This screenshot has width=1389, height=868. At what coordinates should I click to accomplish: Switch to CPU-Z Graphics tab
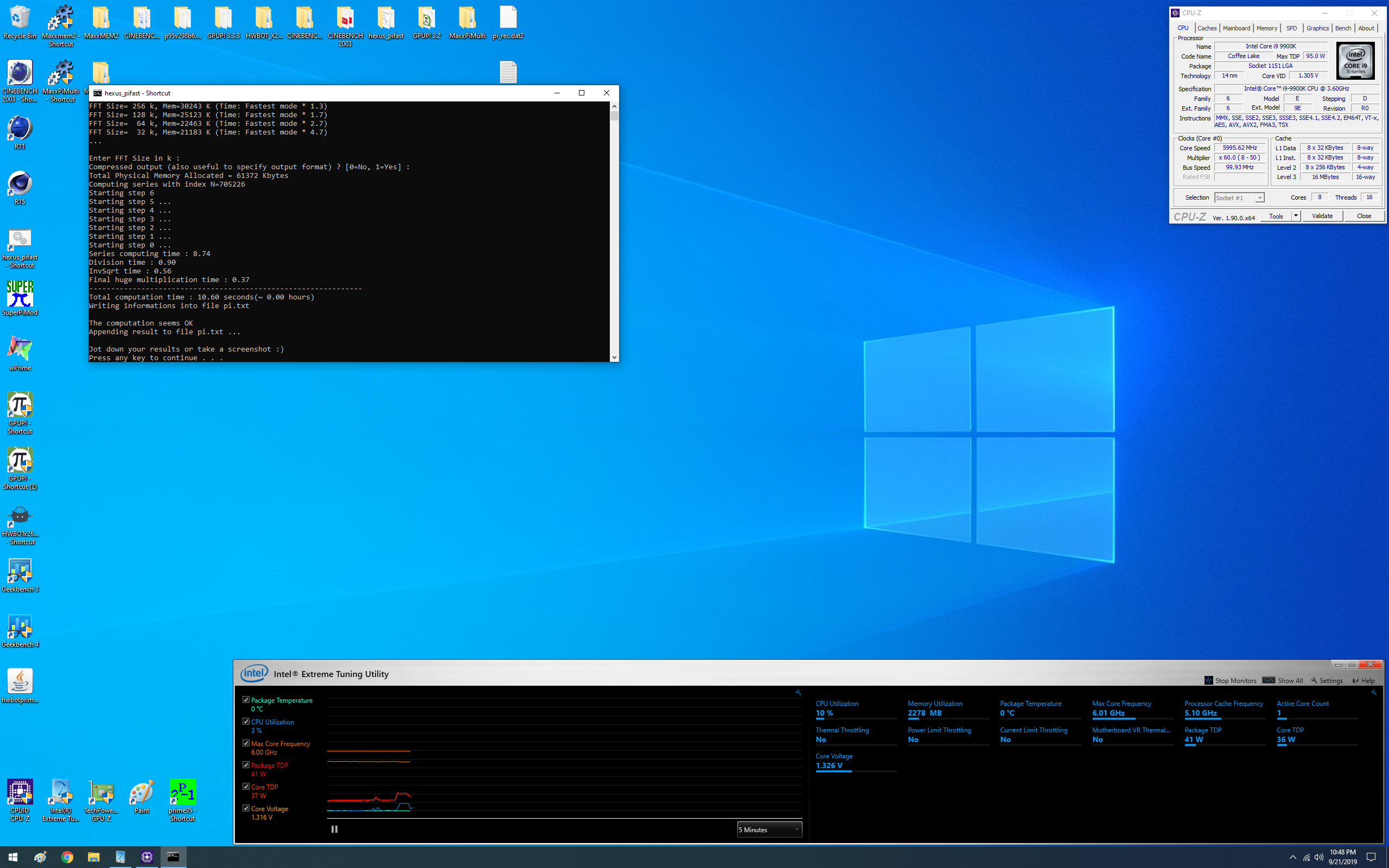[1317, 28]
